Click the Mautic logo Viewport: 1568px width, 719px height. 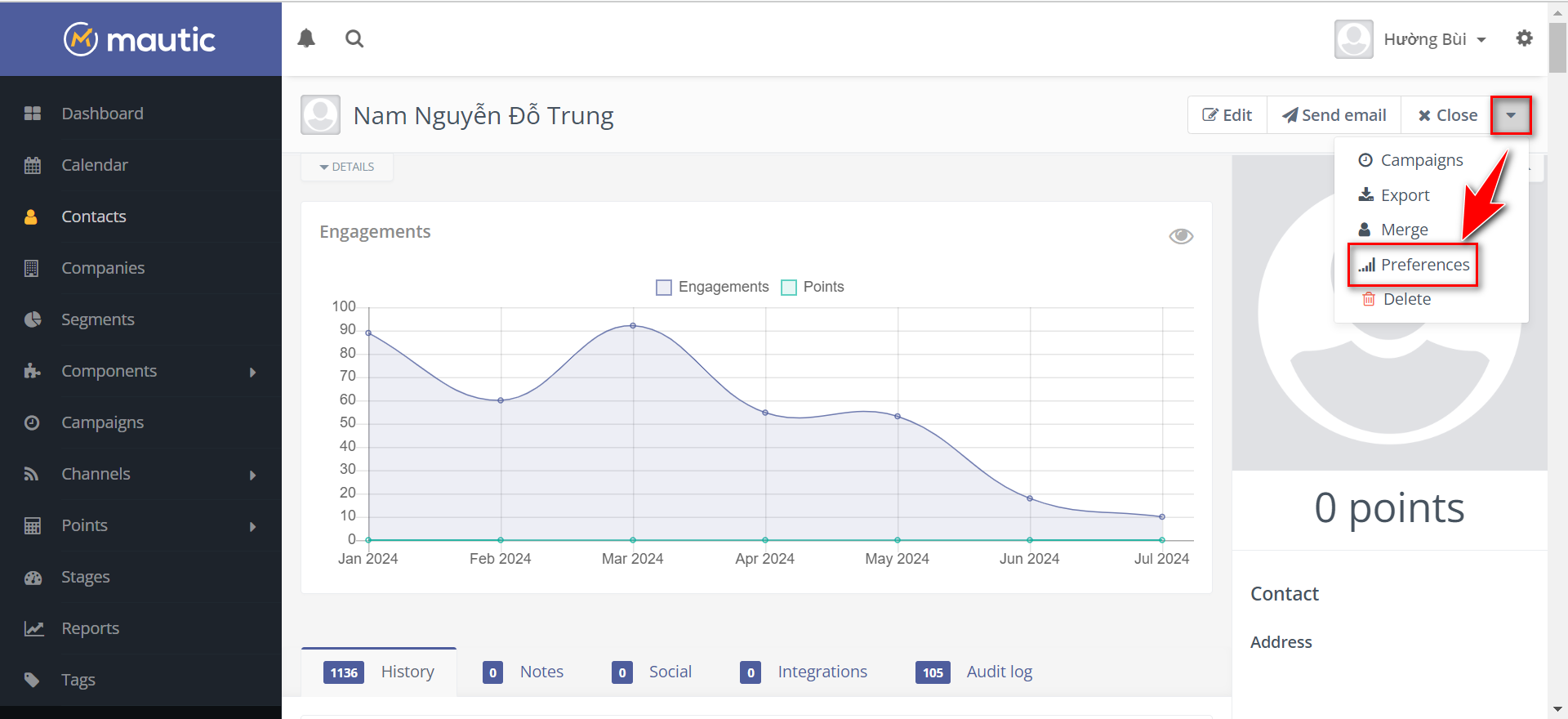tap(140, 39)
